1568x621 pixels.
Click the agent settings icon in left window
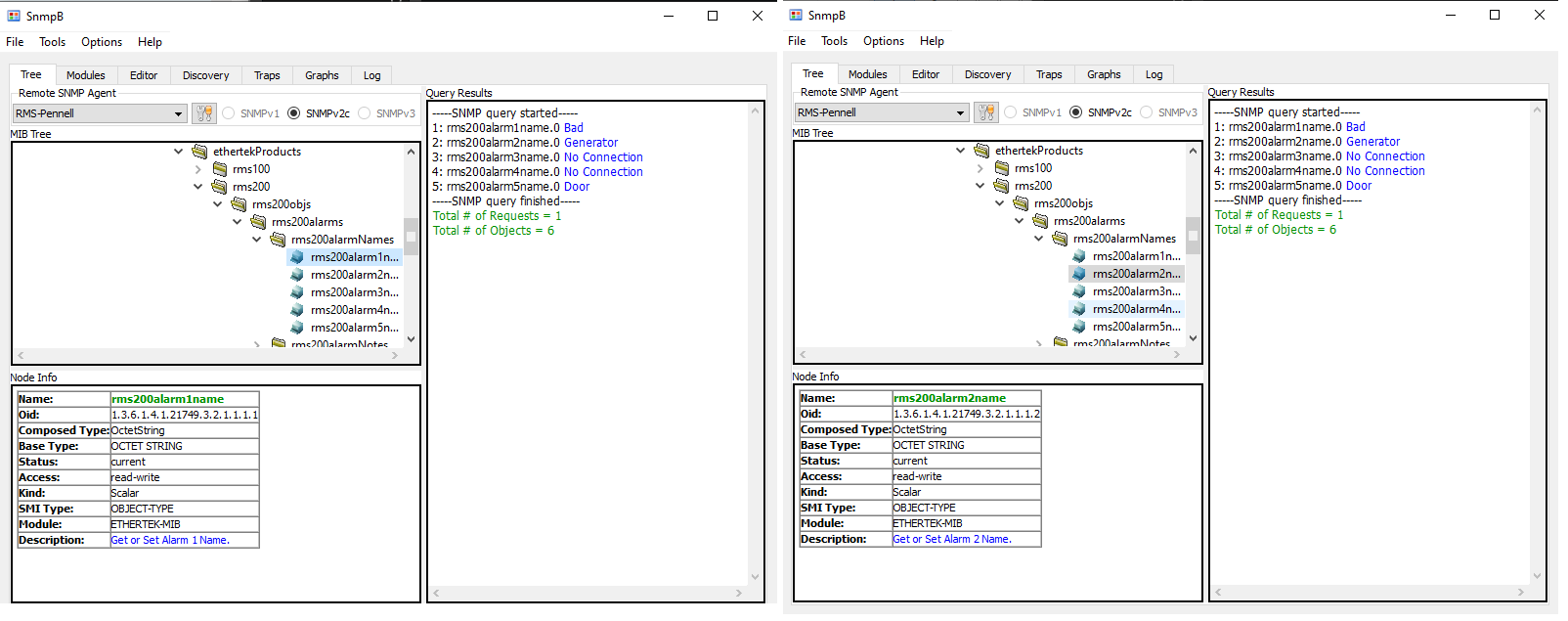[x=203, y=113]
